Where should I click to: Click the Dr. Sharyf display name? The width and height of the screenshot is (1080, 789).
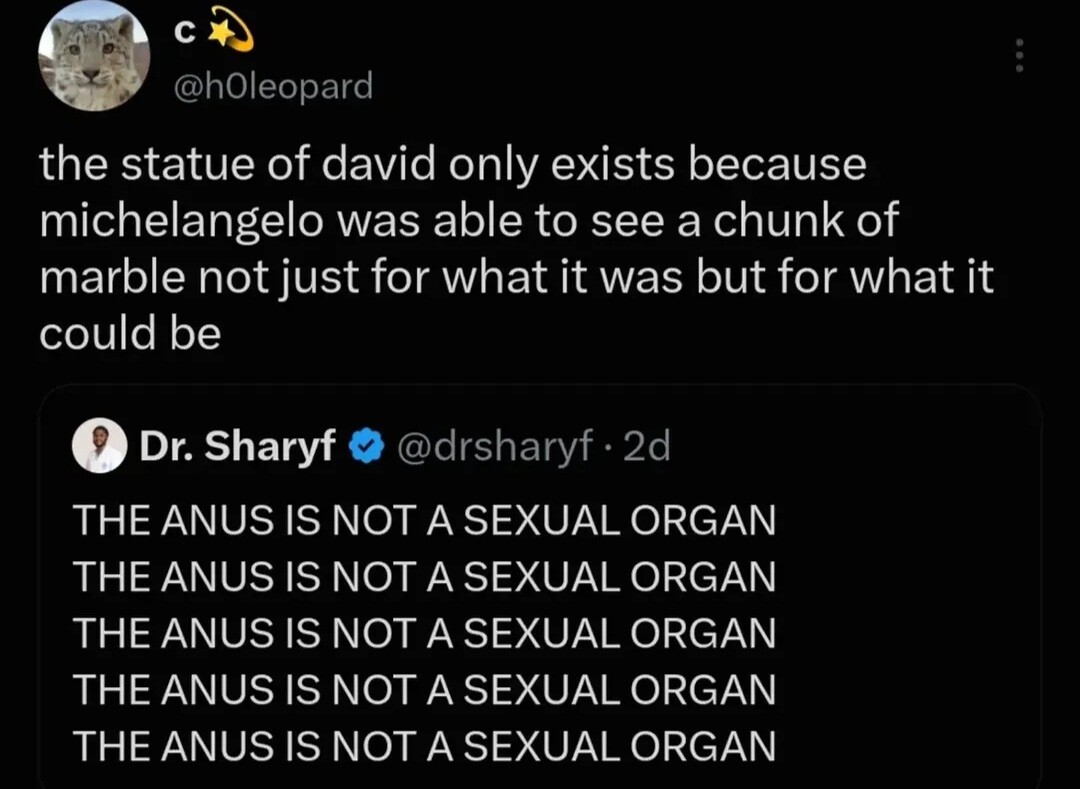pyautogui.click(x=238, y=445)
